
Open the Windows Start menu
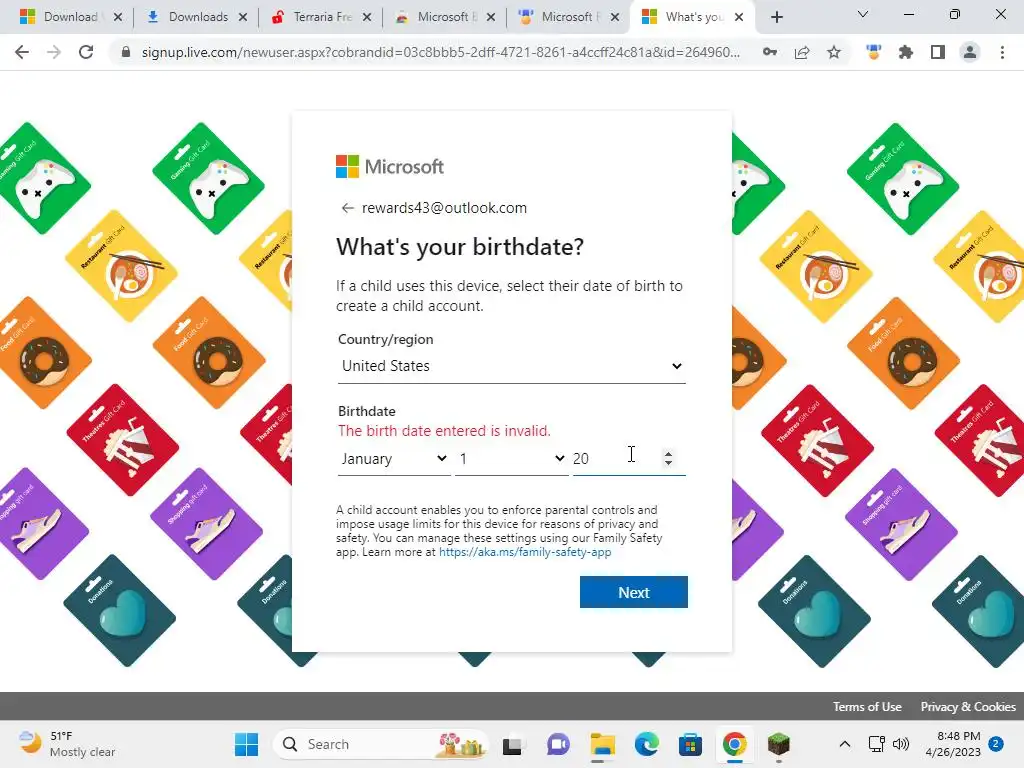click(x=246, y=744)
